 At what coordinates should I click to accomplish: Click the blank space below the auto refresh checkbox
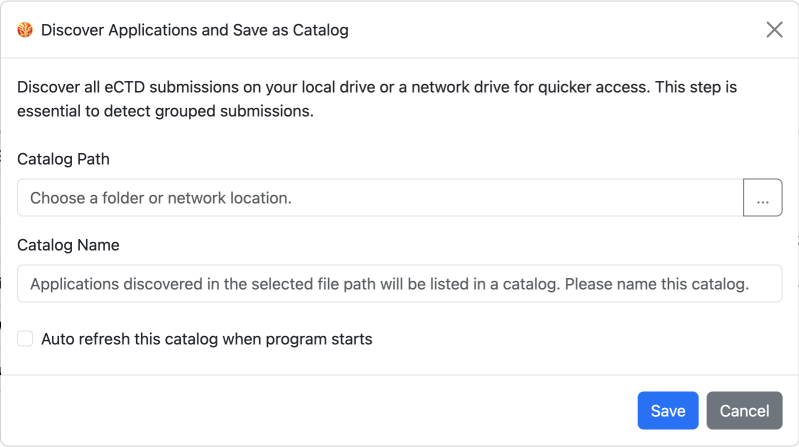pos(200,364)
